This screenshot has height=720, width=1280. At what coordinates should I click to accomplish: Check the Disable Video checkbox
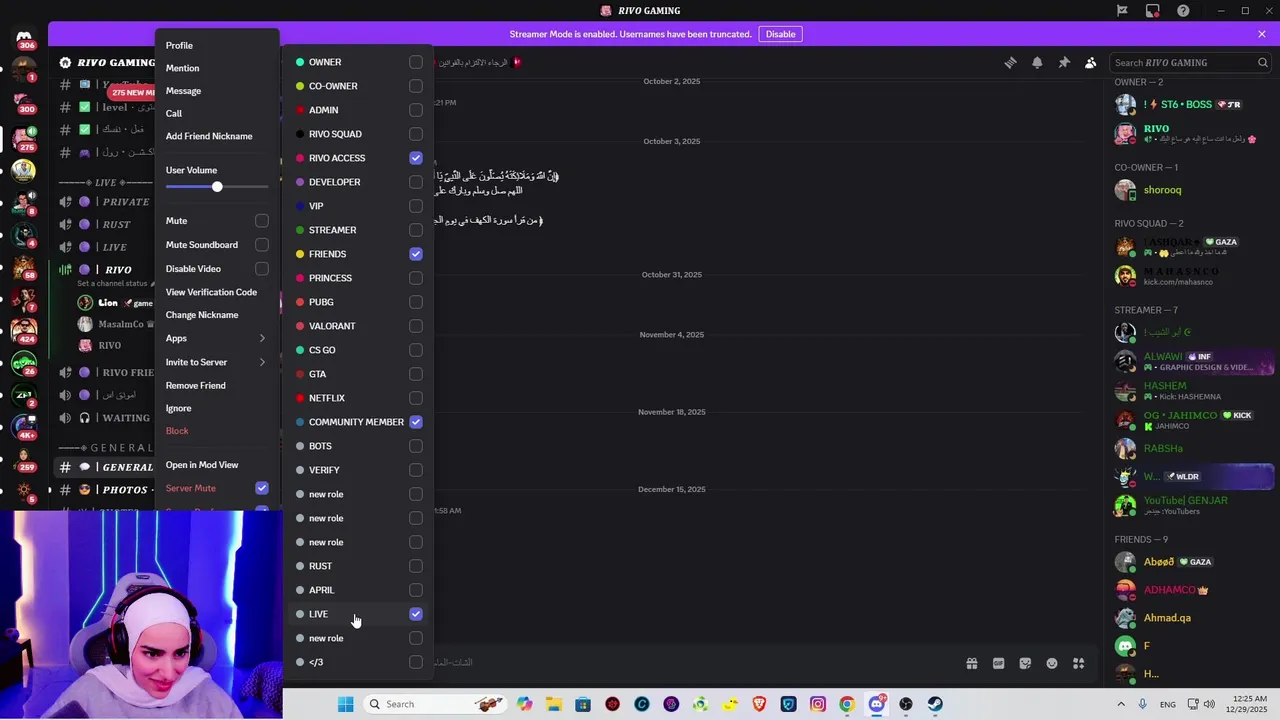click(x=262, y=269)
